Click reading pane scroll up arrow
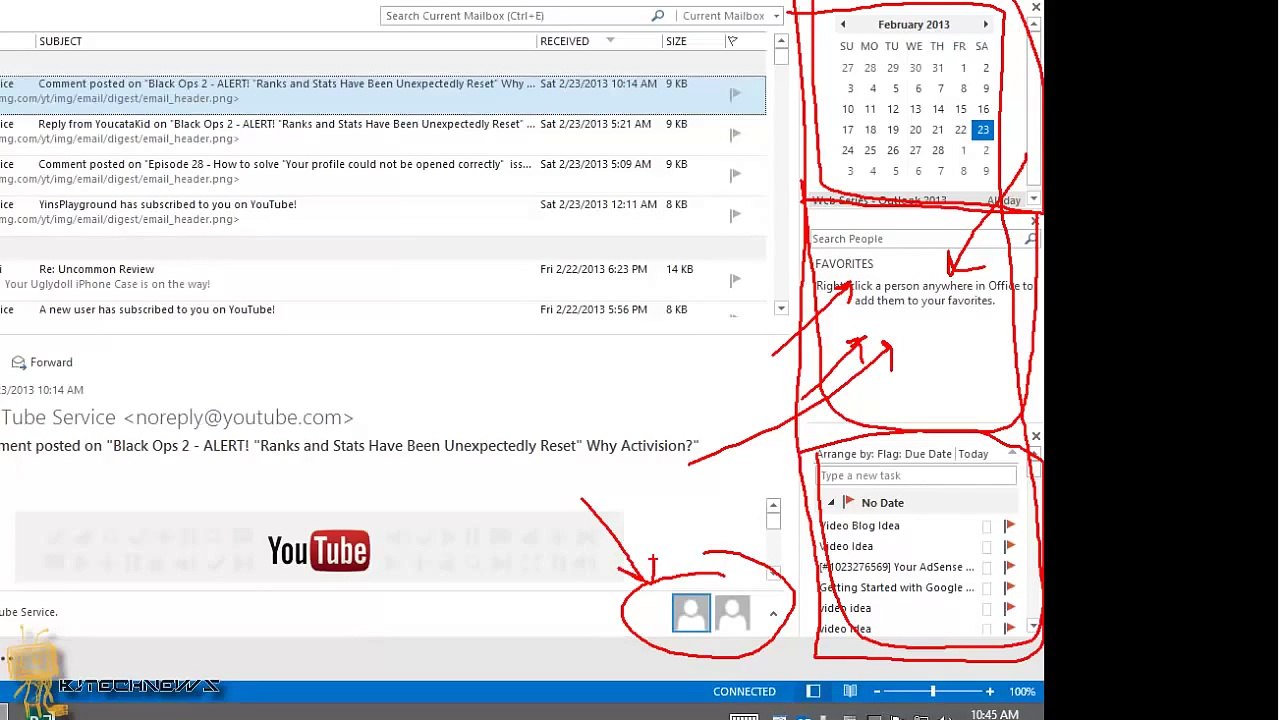The height and width of the screenshot is (720, 1280). click(773, 506)
